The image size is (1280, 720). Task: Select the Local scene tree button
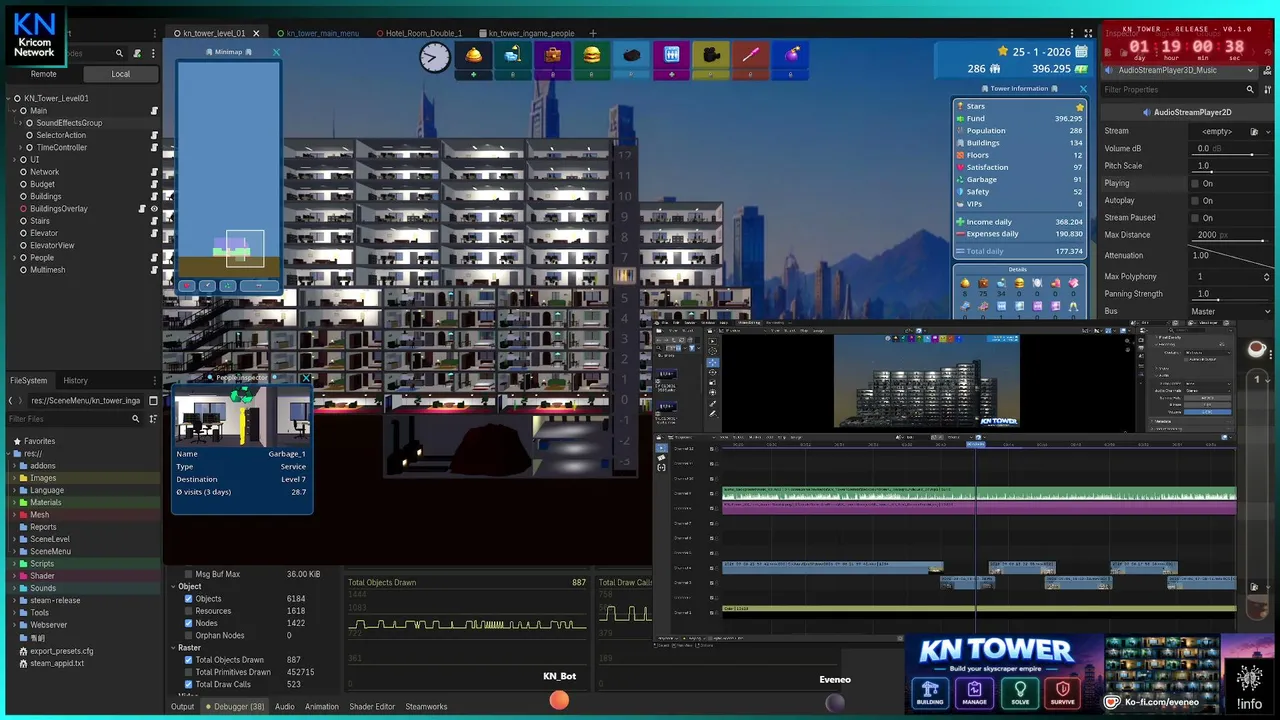(x=120, y=74)
